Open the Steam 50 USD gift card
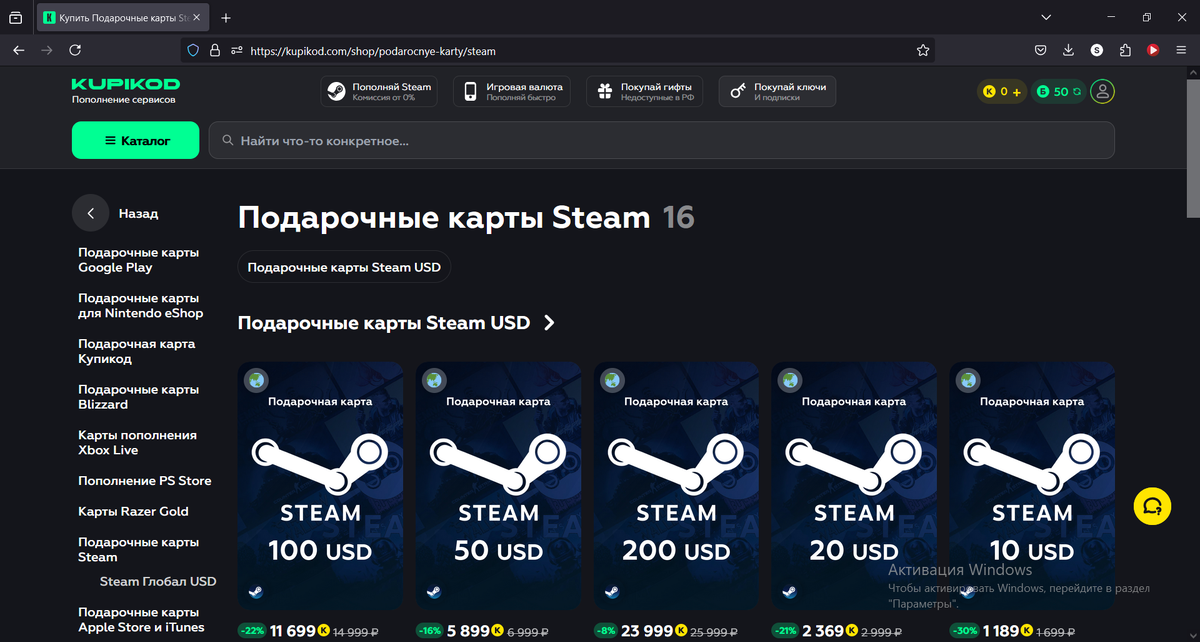This screenshot has height=642, width=1200. click(x=498, y=486)
